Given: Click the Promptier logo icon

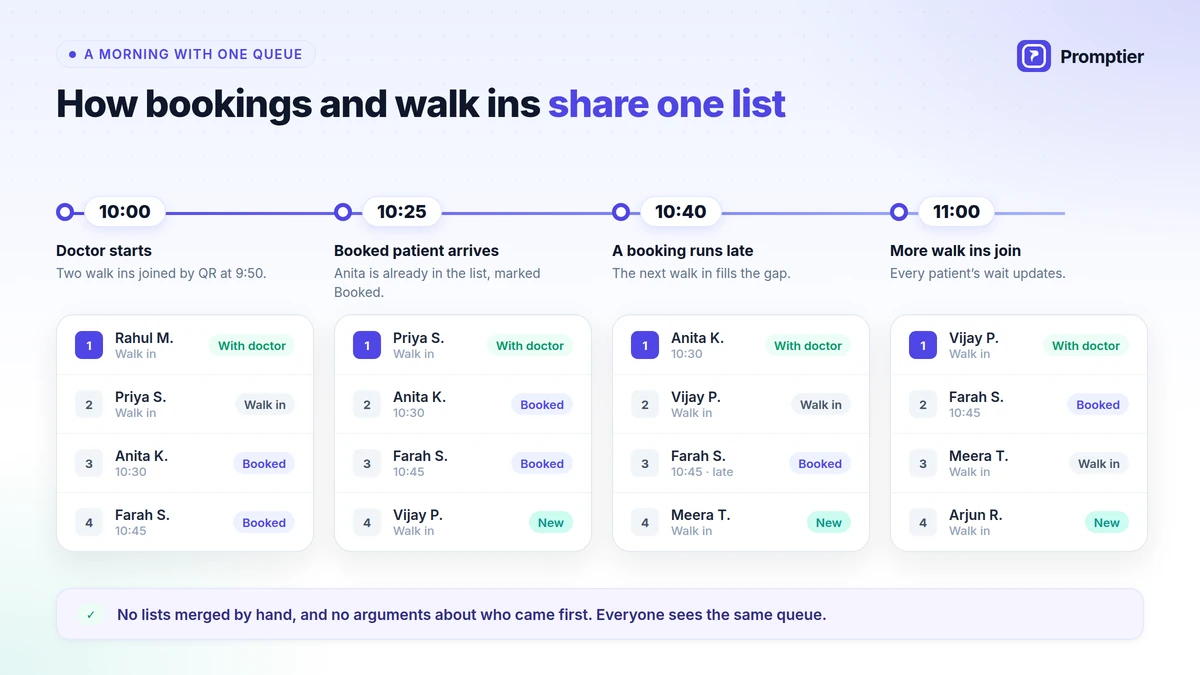Looking at the screenshot, I should [1033, 56].
